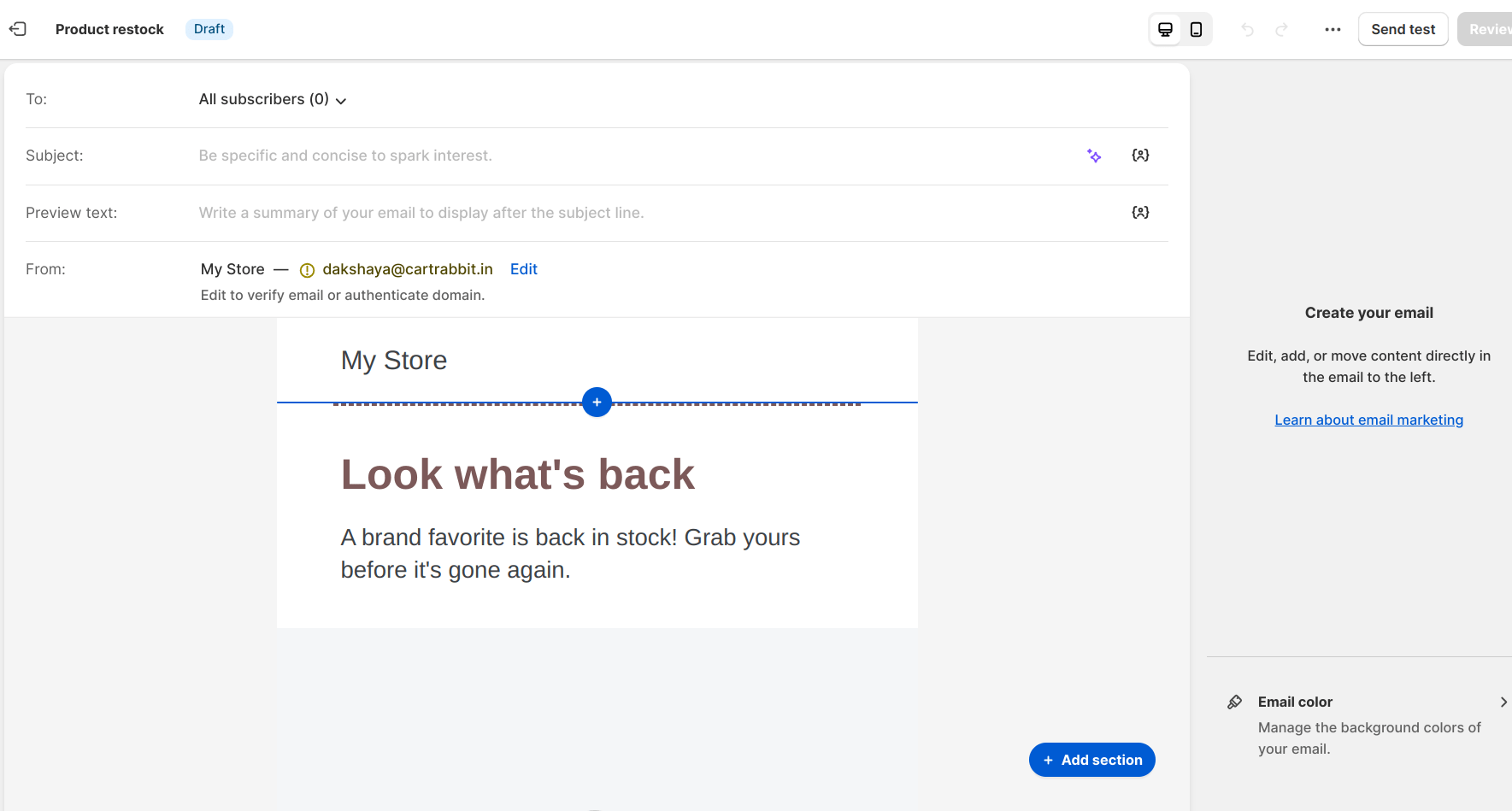Screen dimensions: 1512x811
Task: Click Edit link next to sender email
Action: tap(523, 269)
